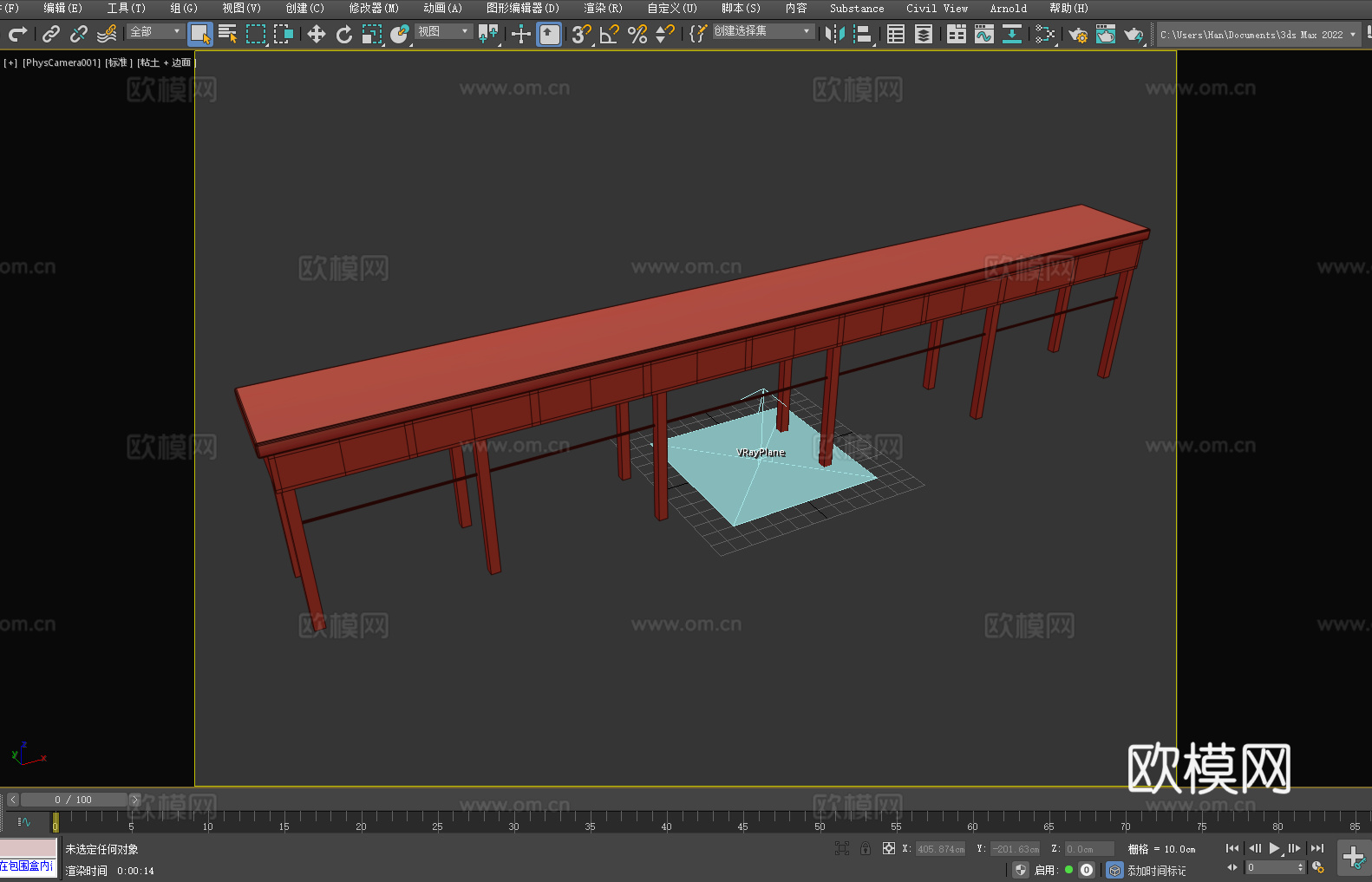Toggle Scene Explorer icon

pos(896,34)
